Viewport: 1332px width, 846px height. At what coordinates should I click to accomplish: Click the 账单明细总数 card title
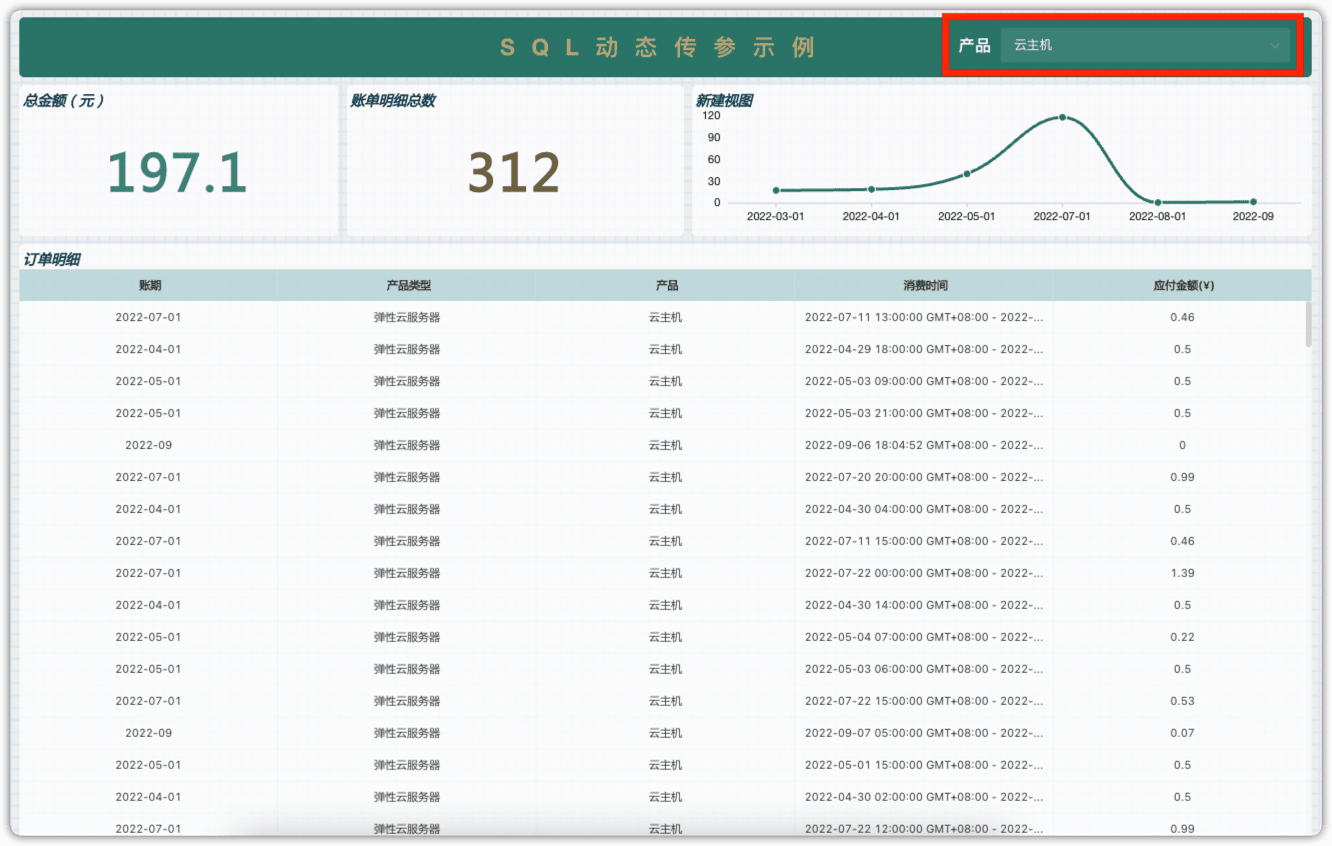point(392,100)
